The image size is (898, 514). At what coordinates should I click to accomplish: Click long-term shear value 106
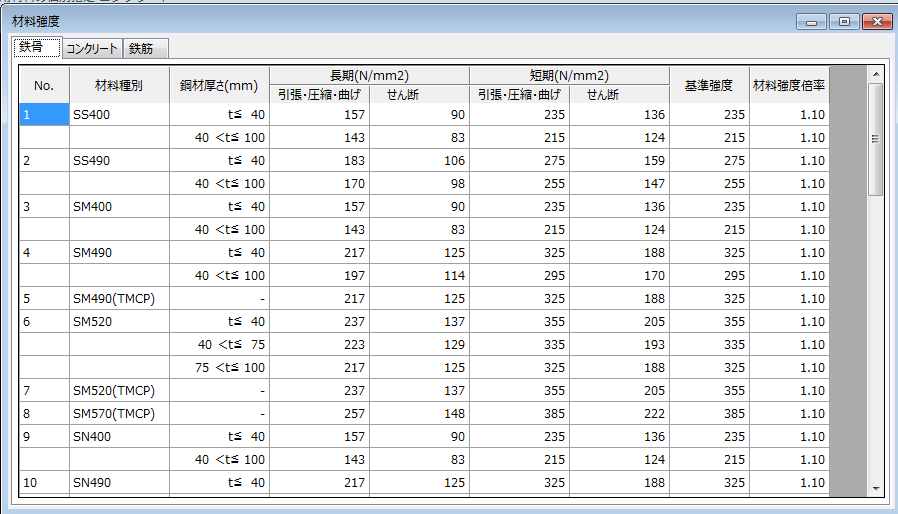(419, 160)
